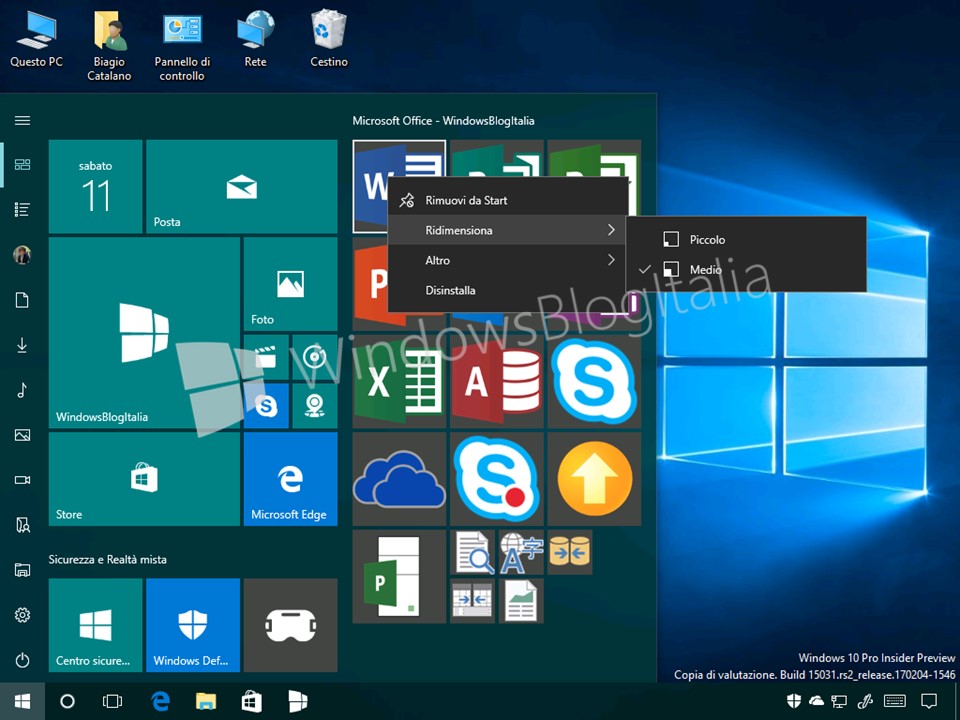Open the Excel tile

tap(399, 381)
